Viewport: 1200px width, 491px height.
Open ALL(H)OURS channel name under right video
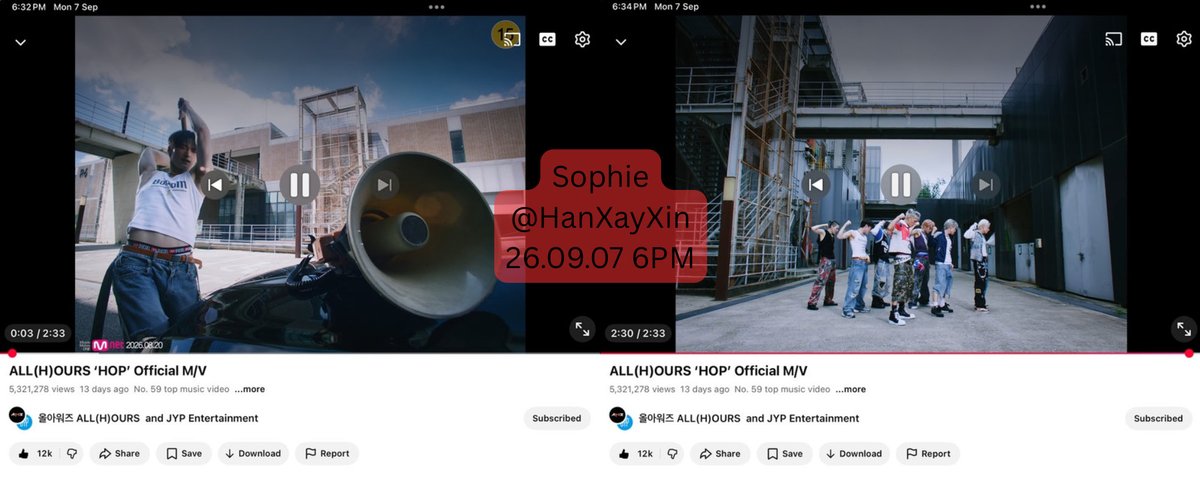(749, 418)
